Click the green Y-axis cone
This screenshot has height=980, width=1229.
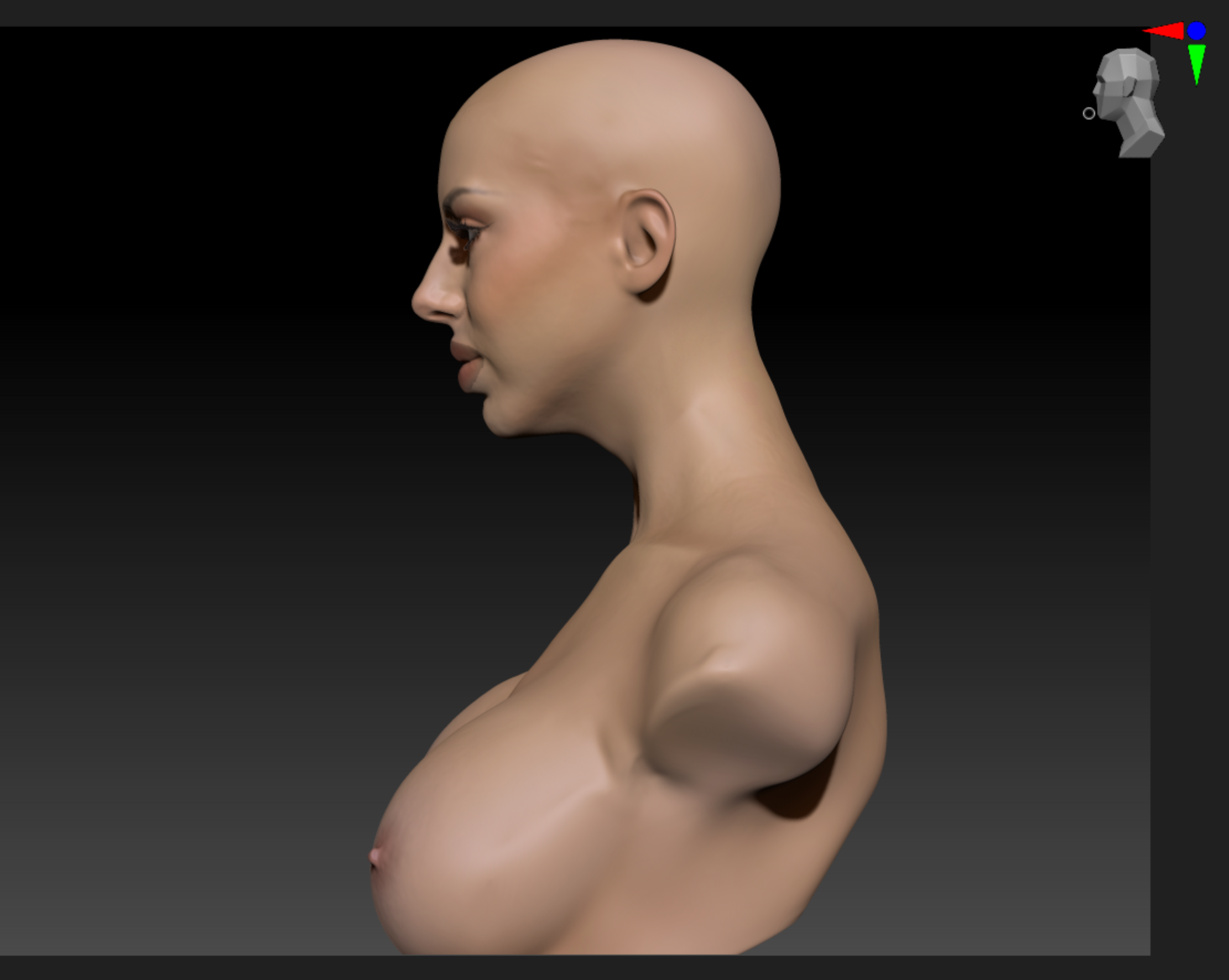tap(1196, 64)
